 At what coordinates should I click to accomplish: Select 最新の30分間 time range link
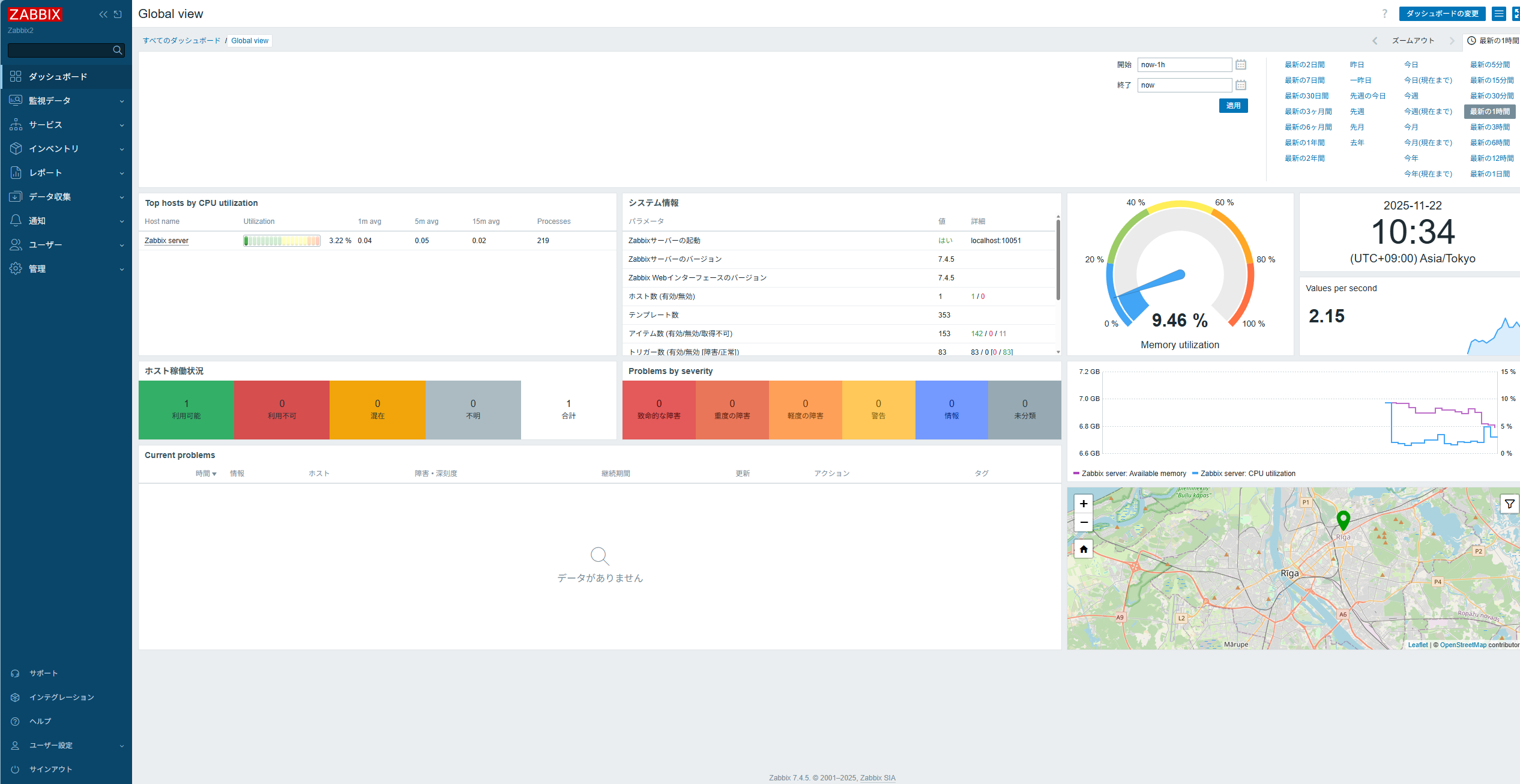1492,96
